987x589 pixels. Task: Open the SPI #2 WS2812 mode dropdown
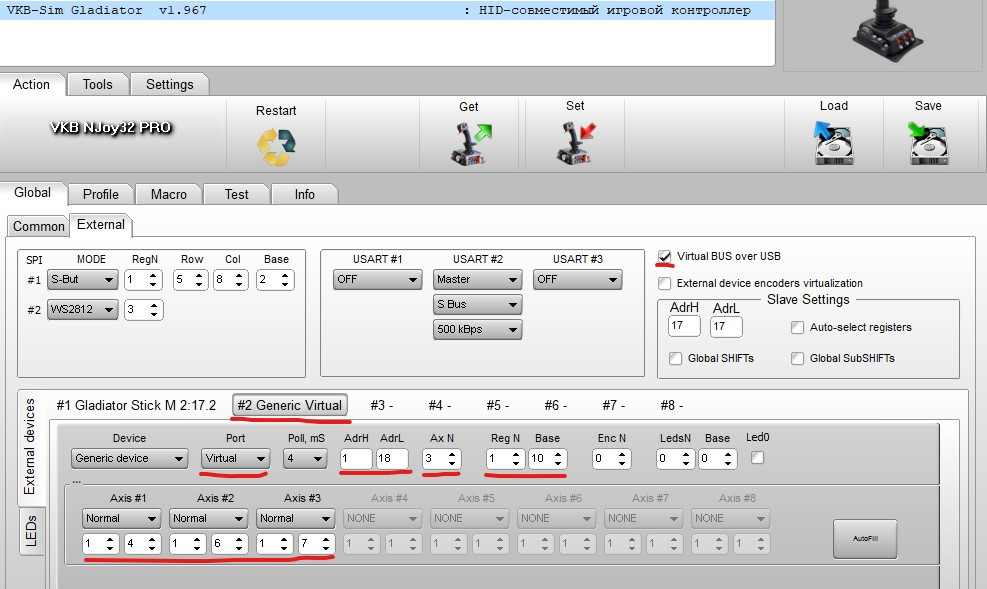tap(82, 310)
